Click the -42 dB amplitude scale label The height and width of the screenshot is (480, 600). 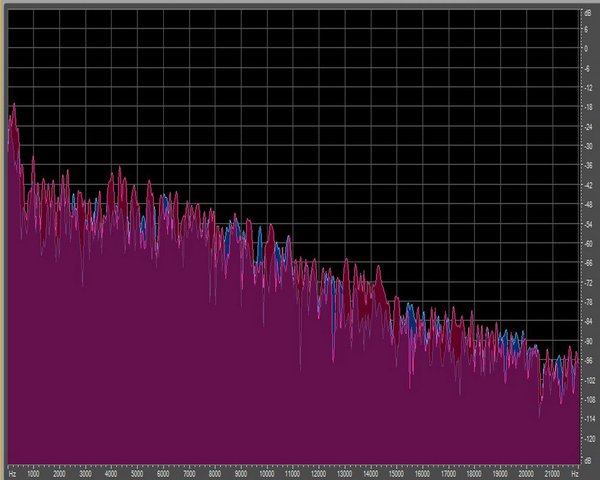point(588,185)
